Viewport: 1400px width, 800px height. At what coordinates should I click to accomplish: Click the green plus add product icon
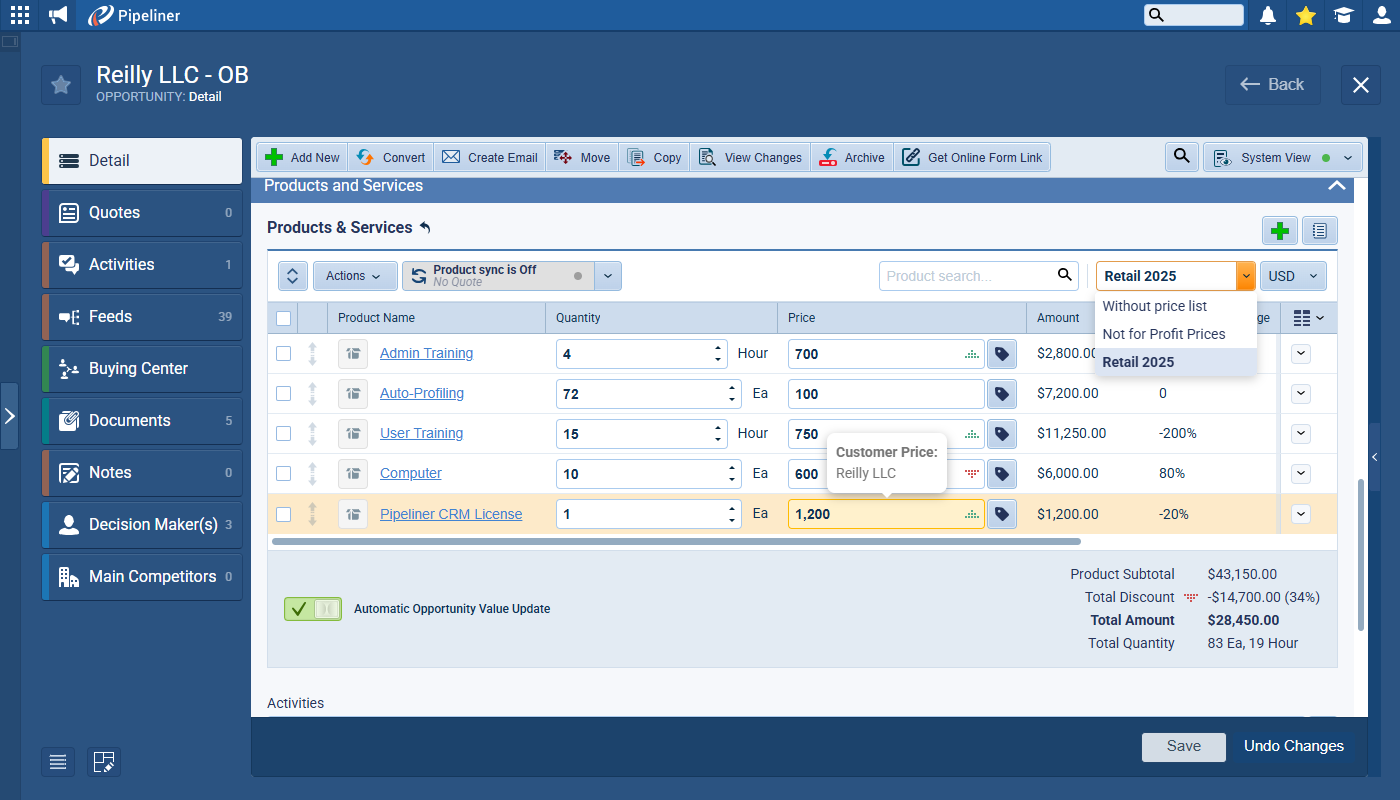[1279, 231]
